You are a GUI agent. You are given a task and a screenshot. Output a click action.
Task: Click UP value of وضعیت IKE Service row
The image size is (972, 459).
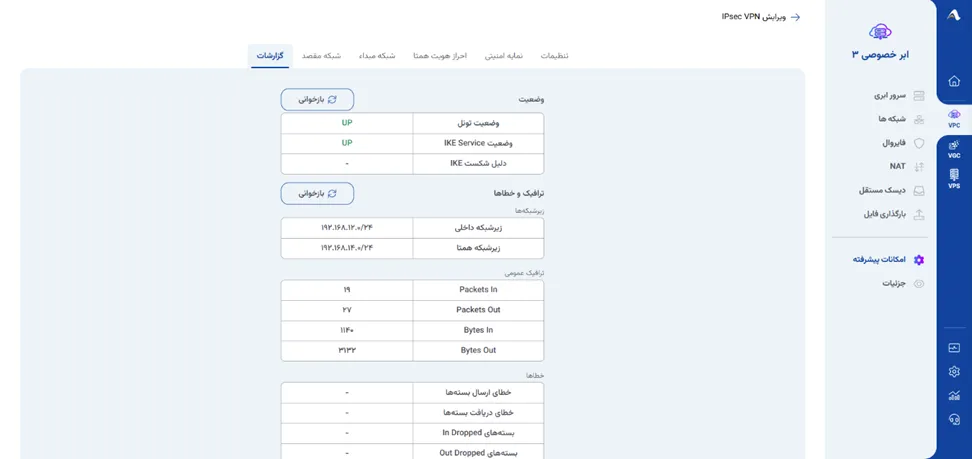[347, 143]
